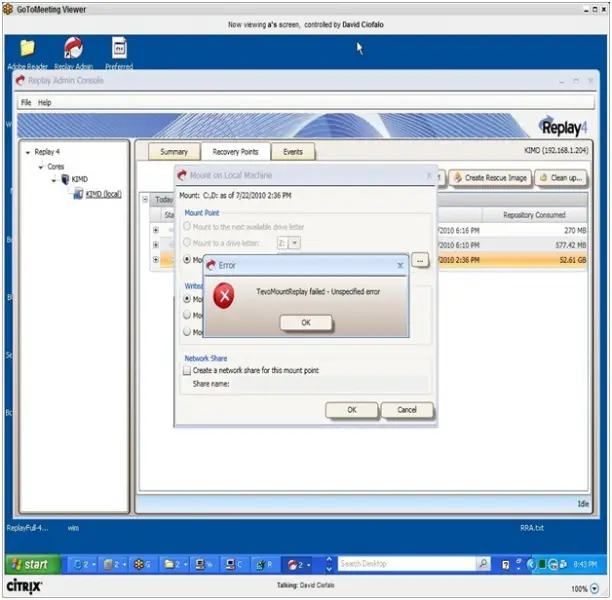Viewport: 612px width, 600px height.
Task: Click the Error dialog title Replay icon
Action: coord(211,265)
